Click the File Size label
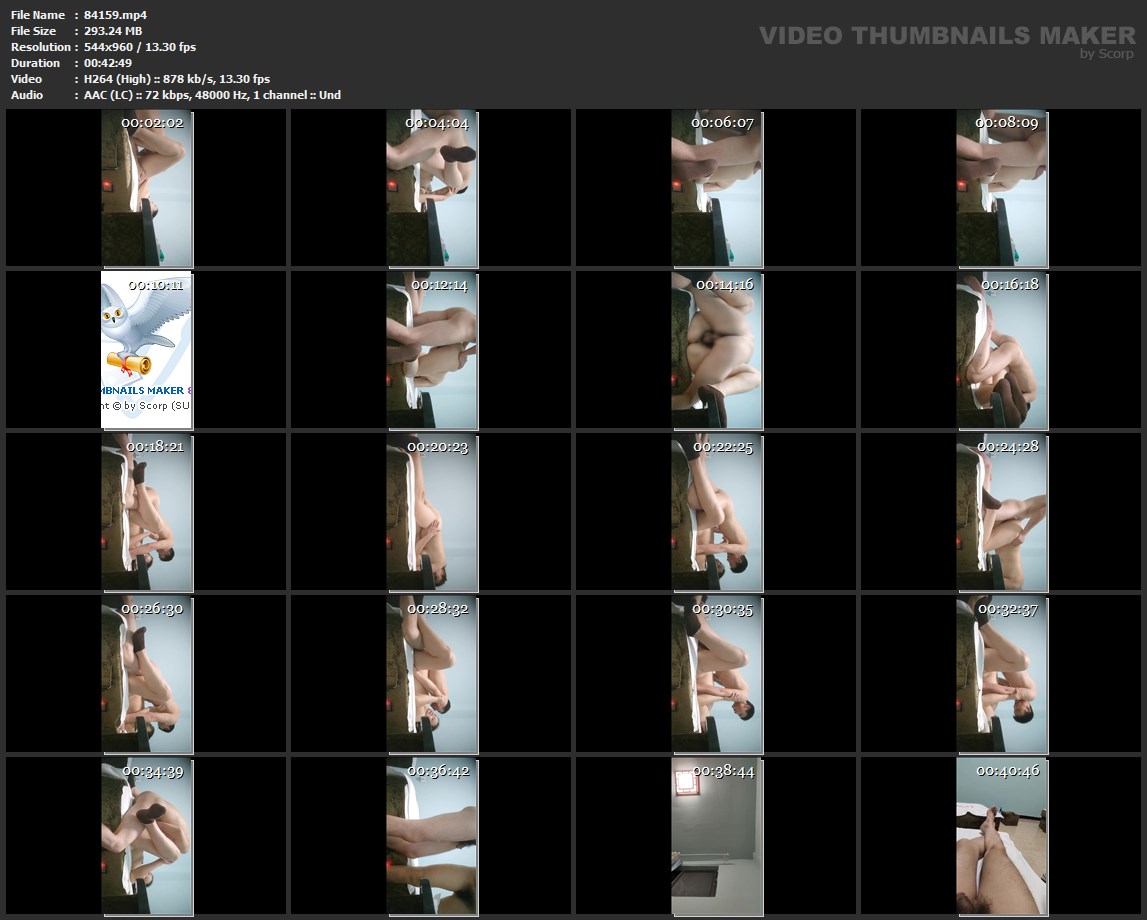 [34, 31]
